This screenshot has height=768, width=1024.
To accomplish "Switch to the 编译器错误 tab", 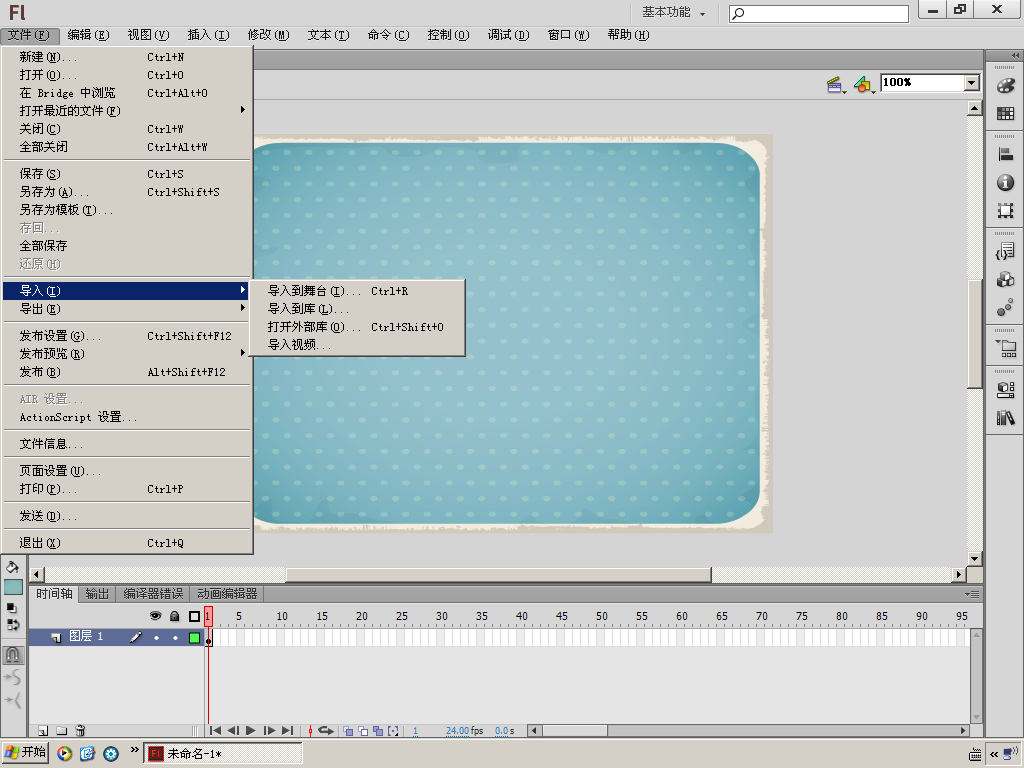I will tap(153, 594).
